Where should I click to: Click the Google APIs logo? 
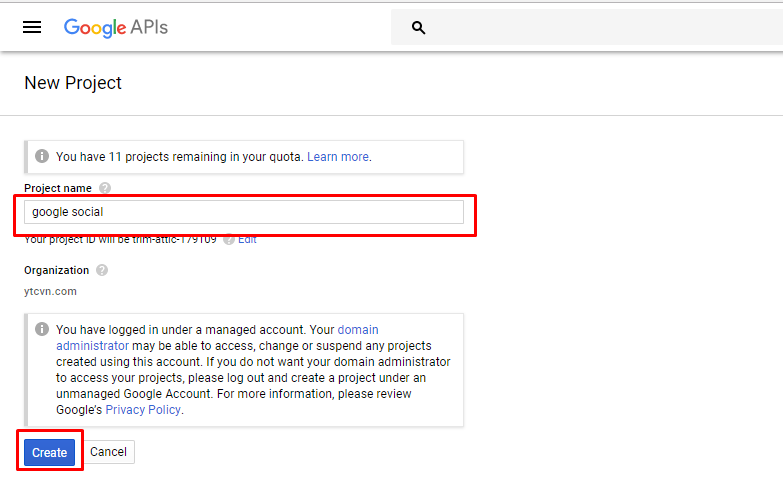(x=116, y=27)
